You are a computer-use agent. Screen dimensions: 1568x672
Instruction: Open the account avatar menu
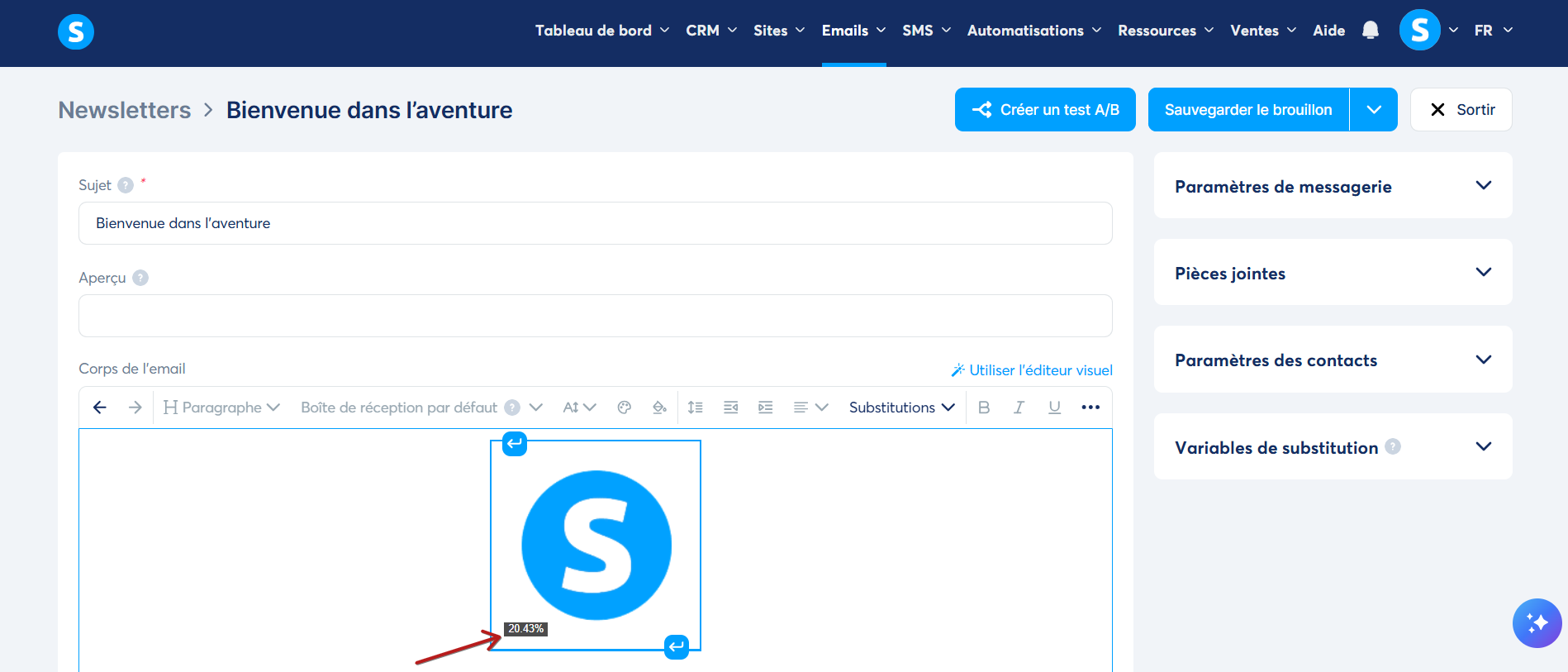pyautogui.click(x=1420, y=30)
